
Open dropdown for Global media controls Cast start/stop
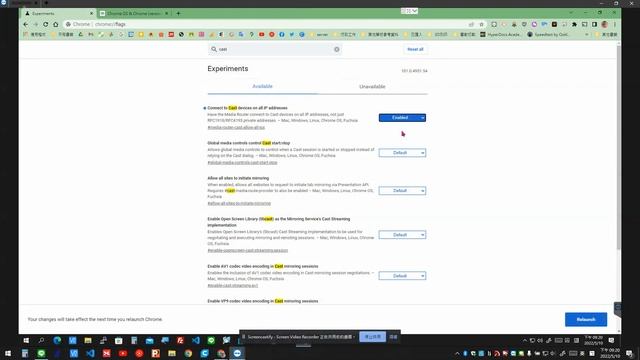coord(402,153)
